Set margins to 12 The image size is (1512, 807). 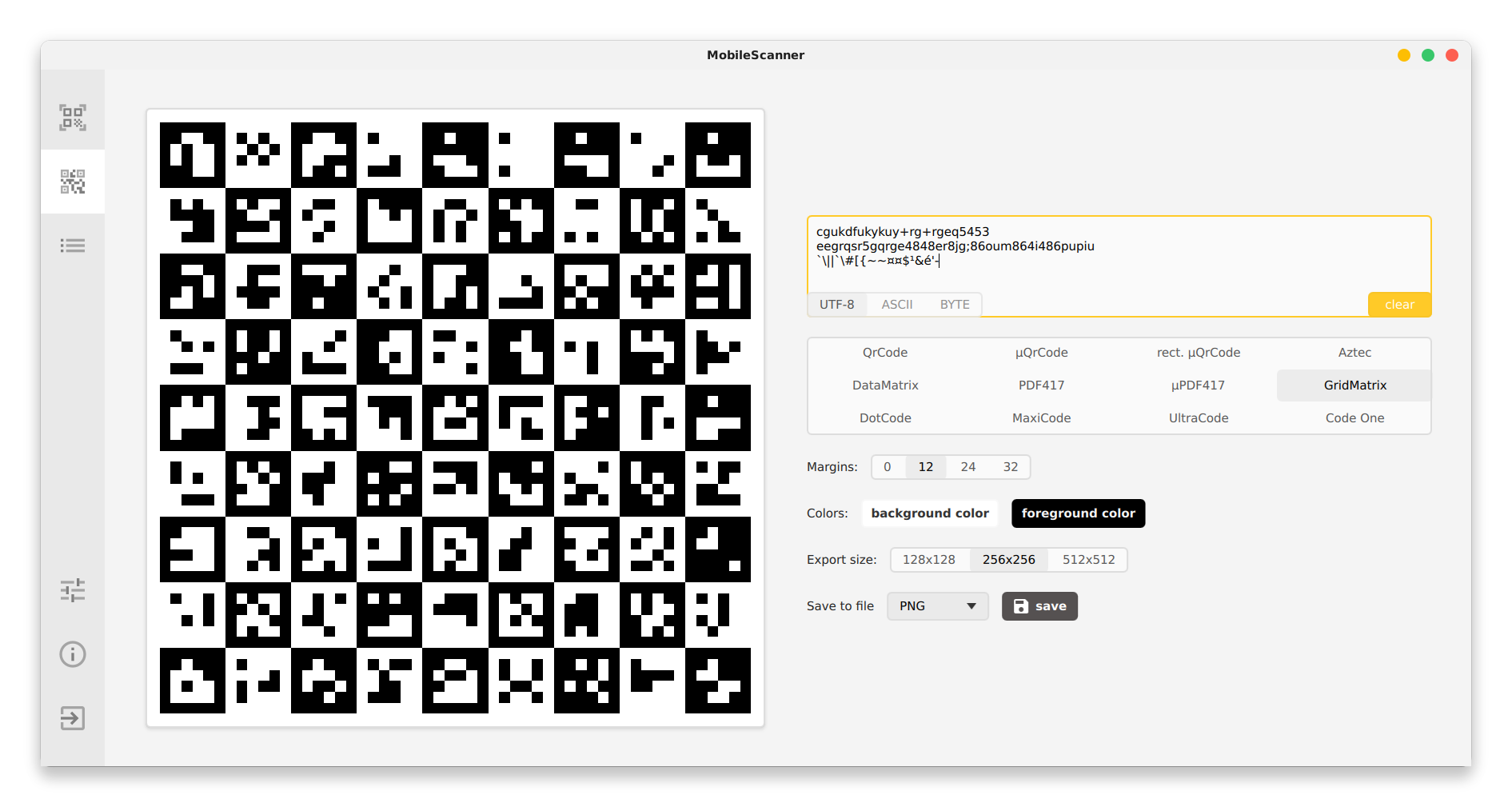[926, 467]
